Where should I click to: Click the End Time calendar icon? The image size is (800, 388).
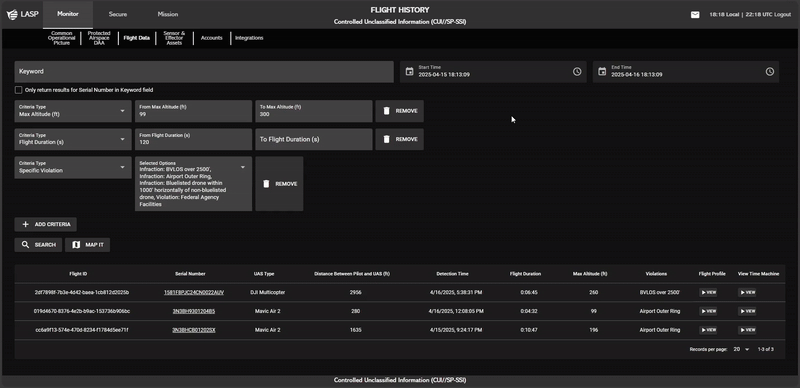602,71
